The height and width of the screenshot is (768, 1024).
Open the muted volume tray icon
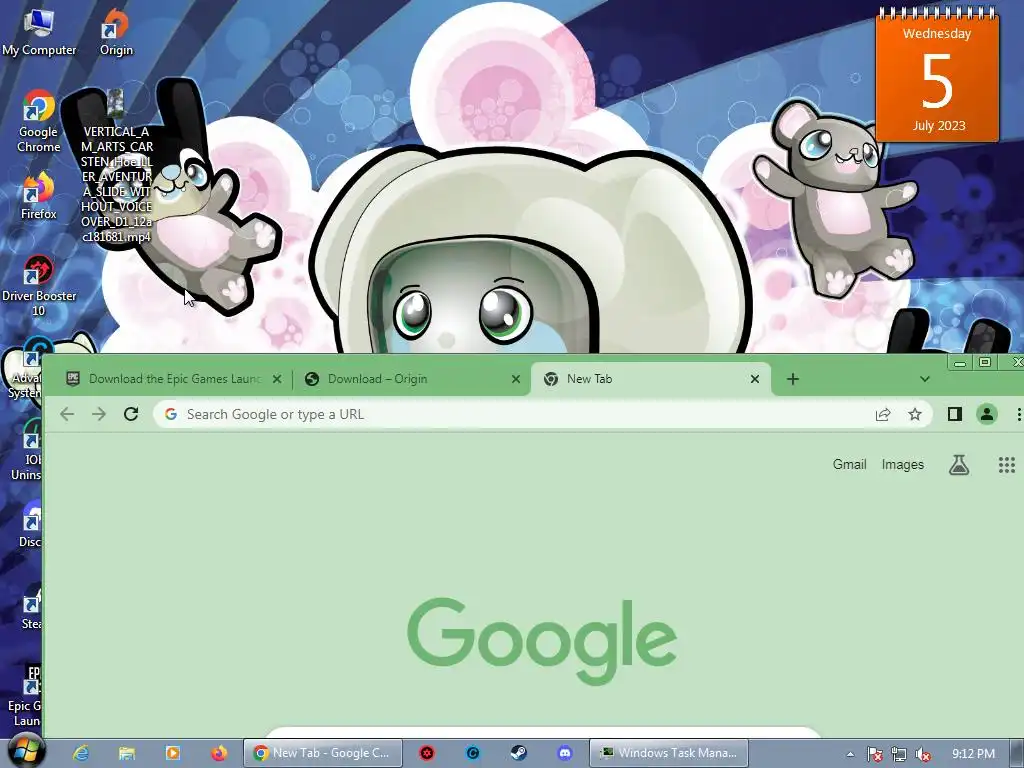[923, 754]
